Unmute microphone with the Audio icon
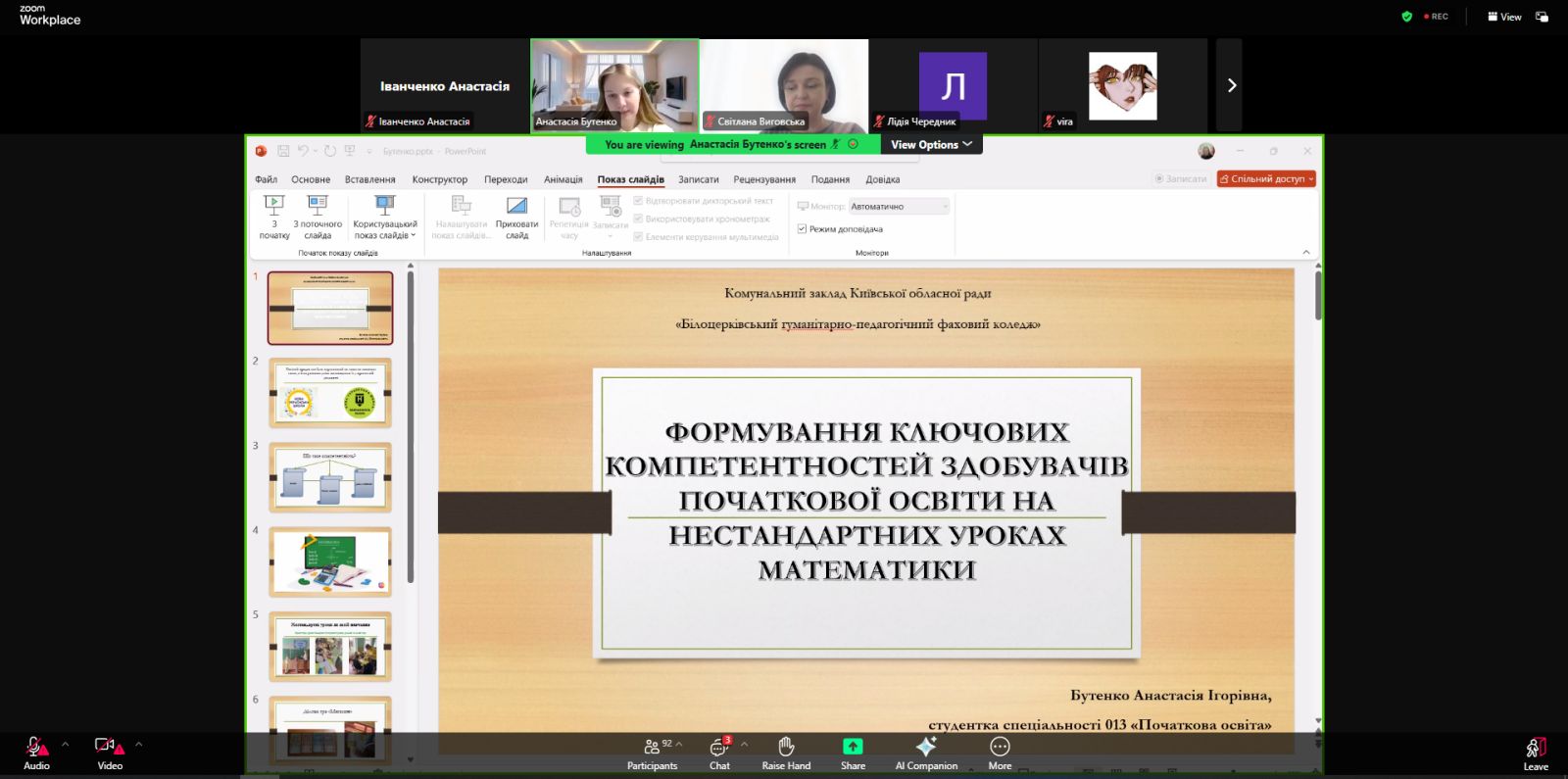Viewport: 1568px width, 779px height. (35, 748)
